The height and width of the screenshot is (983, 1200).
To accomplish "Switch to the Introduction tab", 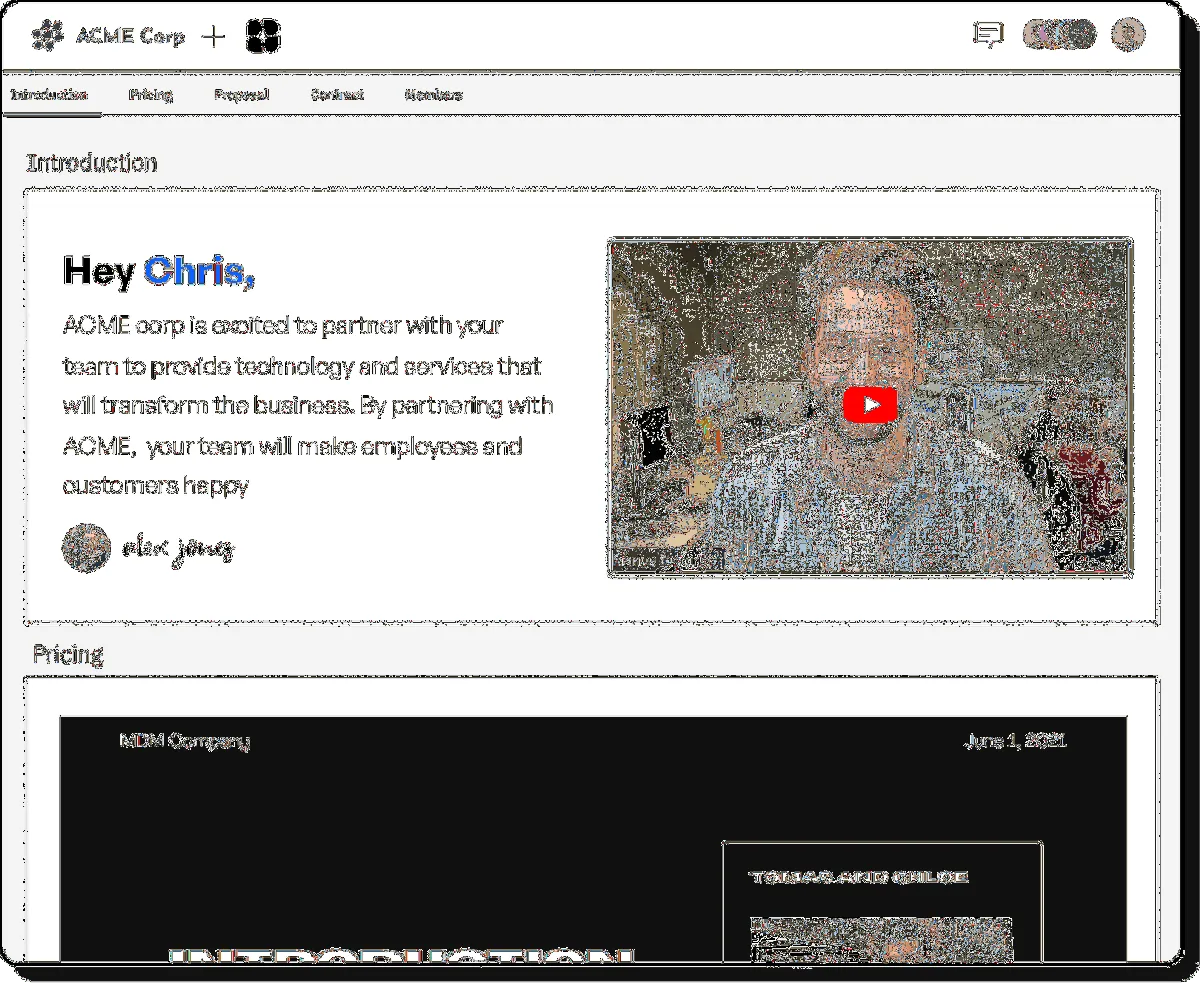I will [x=49, y=95].
